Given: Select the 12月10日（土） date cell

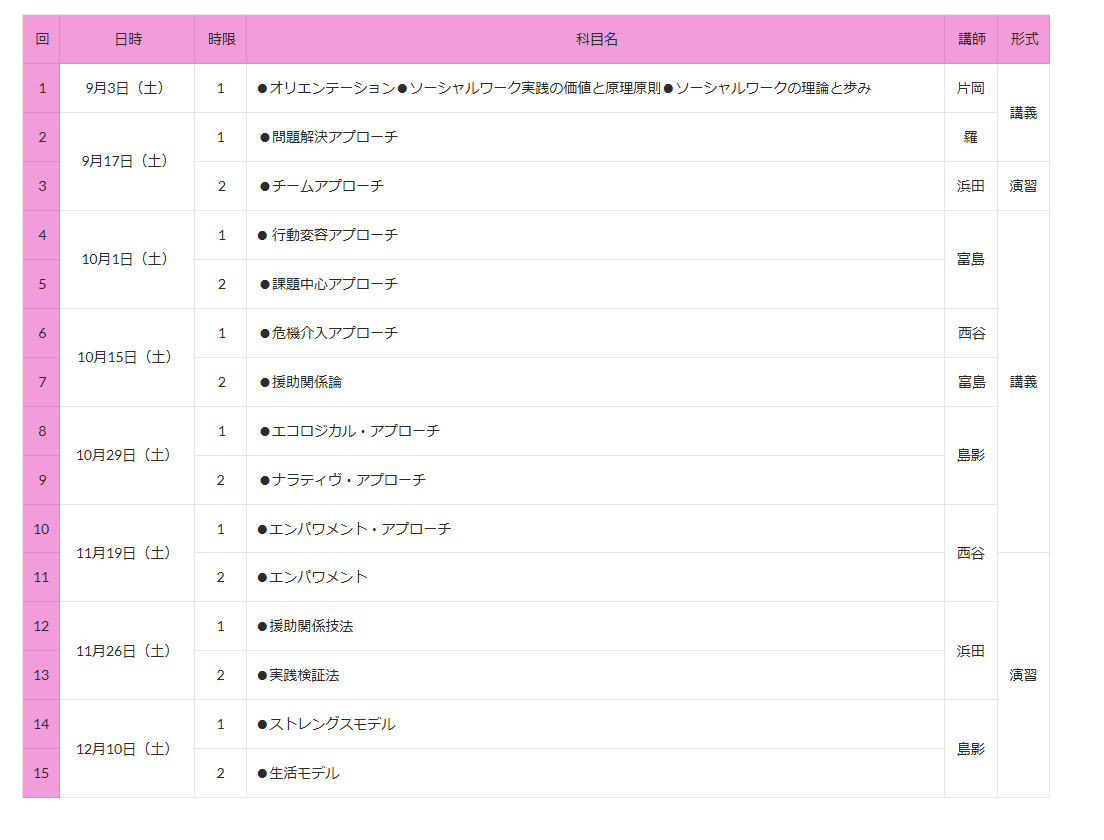Looking at the screenshot, I should (127, 749).
